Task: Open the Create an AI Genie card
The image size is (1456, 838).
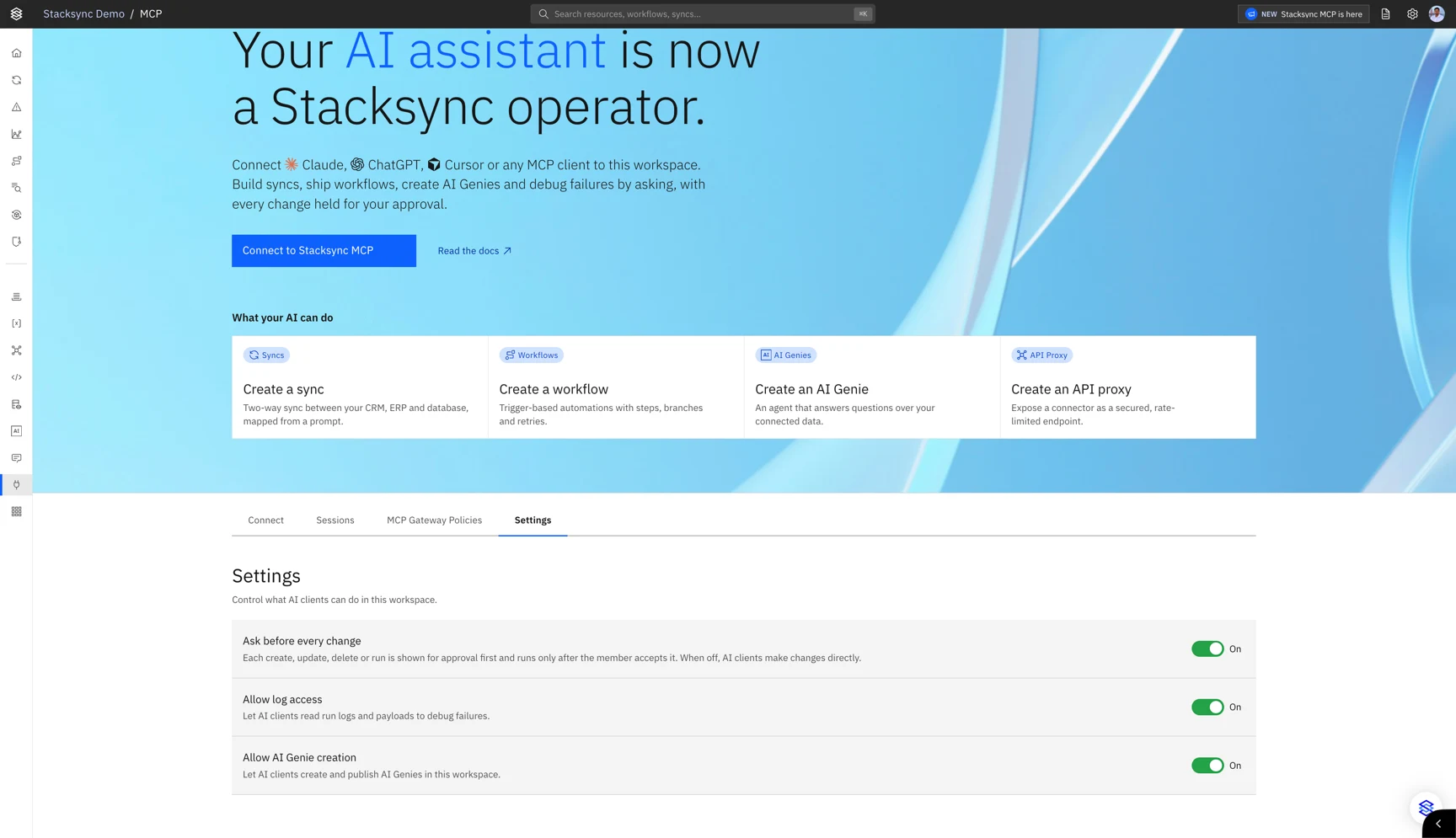Action: (872, 387)
